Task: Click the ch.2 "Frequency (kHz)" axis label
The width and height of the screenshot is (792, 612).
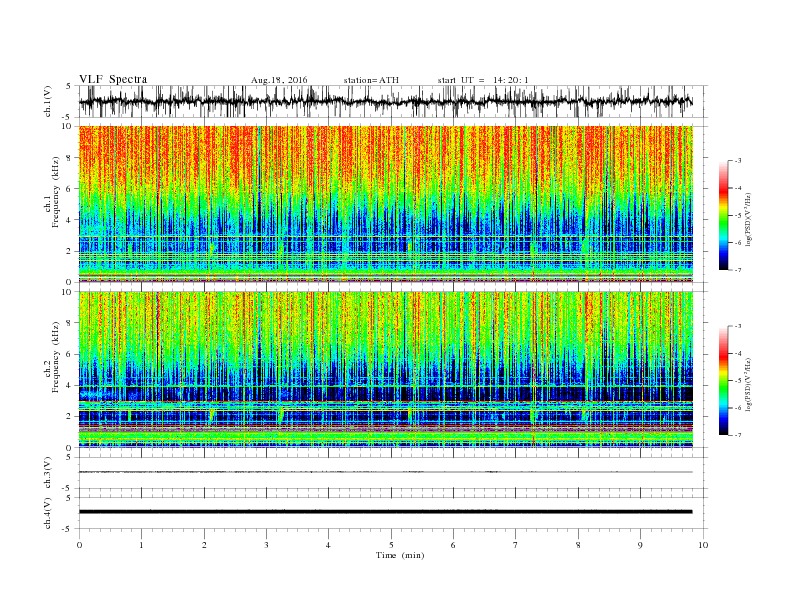Action: [x=56, y=358]
